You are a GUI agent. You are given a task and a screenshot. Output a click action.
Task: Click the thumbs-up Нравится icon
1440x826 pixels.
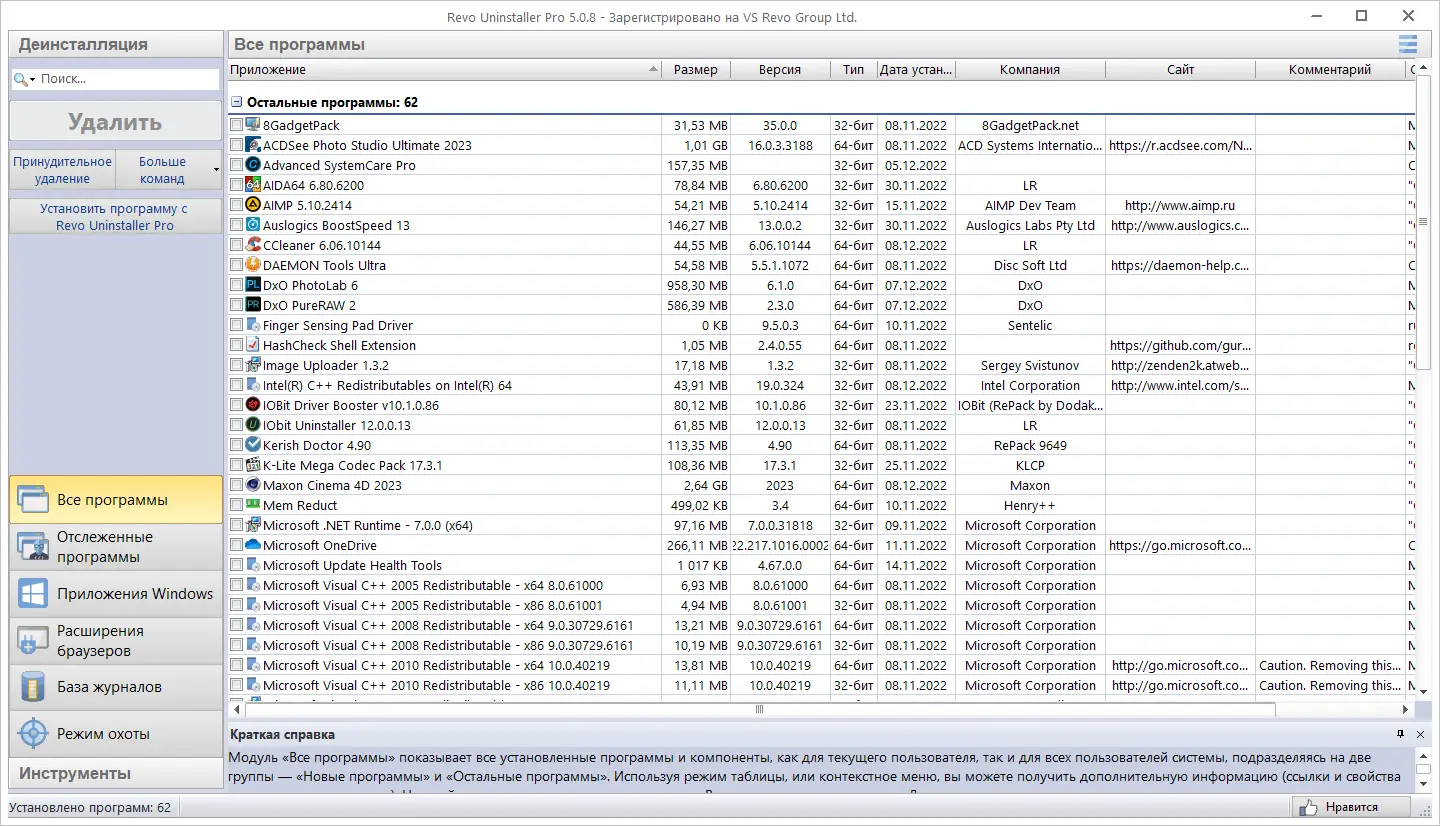click(1308, 807)
